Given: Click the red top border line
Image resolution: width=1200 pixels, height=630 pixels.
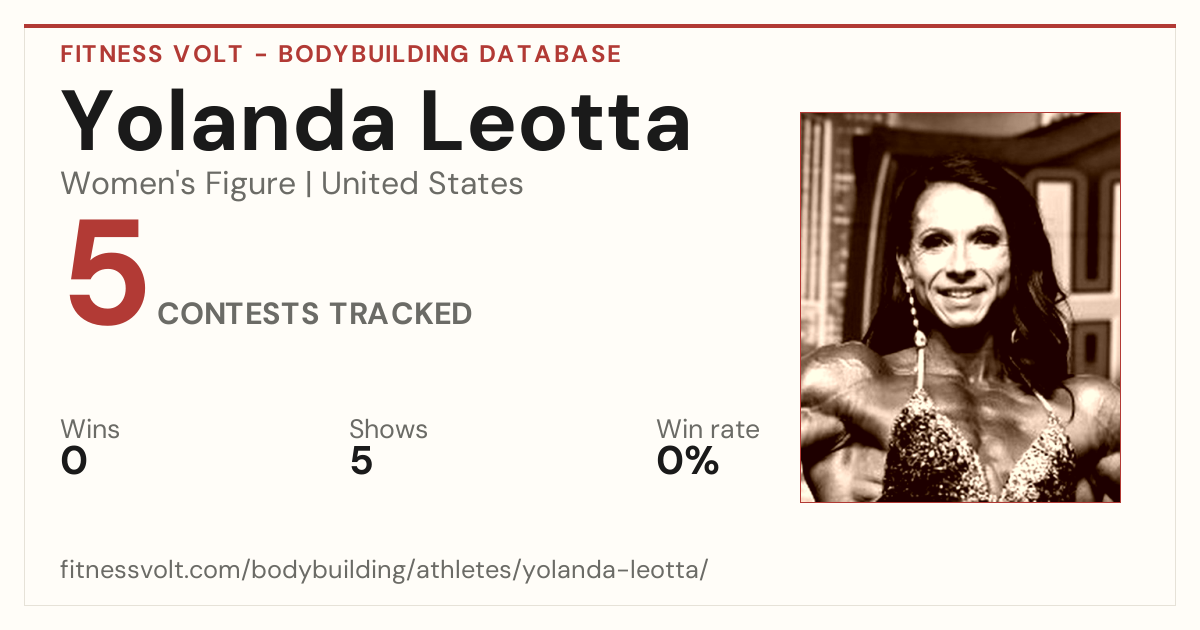Looking at the screenshot, I should [x=600, y=26].
